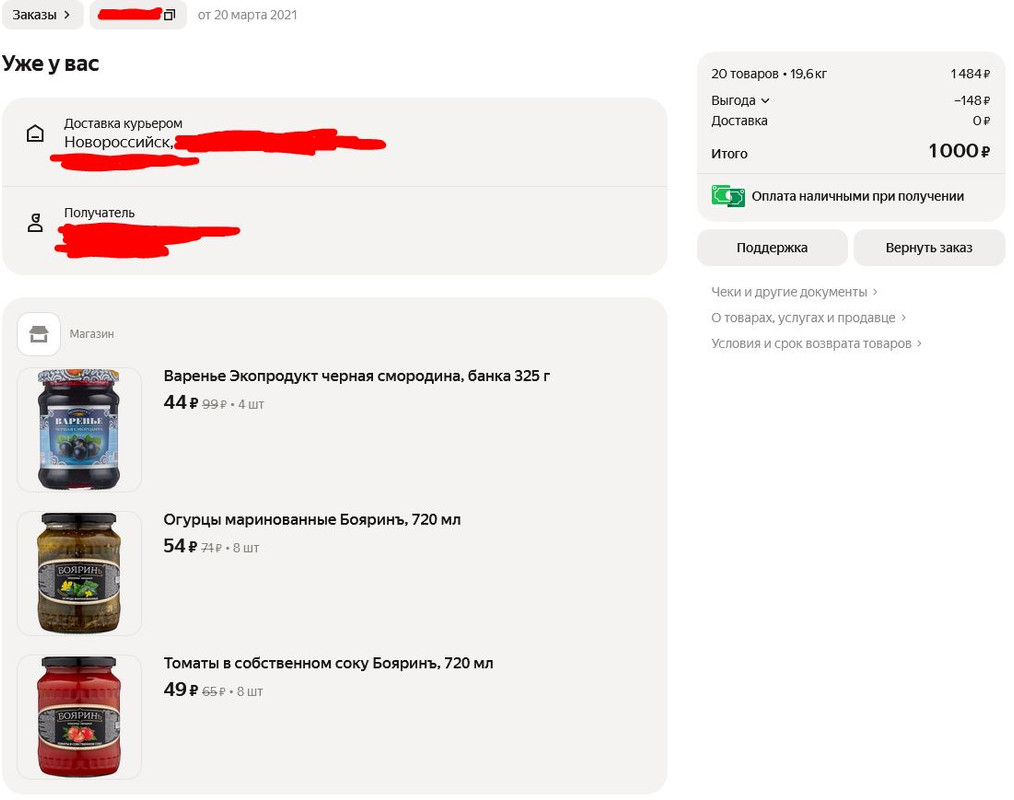
Task: Open О товарах, услугах и продавце
Action: (x=803, y=318)
